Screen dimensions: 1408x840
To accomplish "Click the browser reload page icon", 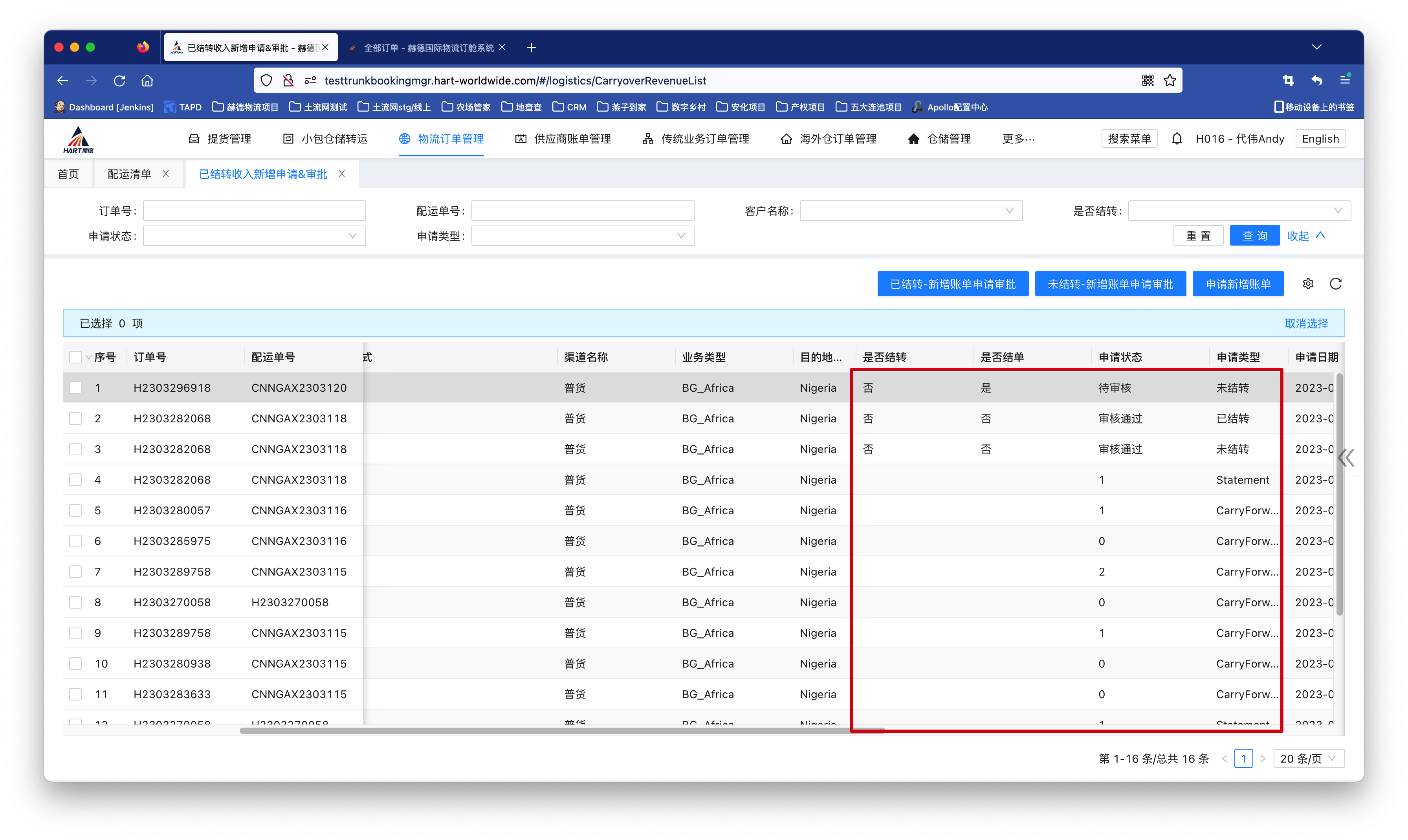I will [x=119, y=81].
